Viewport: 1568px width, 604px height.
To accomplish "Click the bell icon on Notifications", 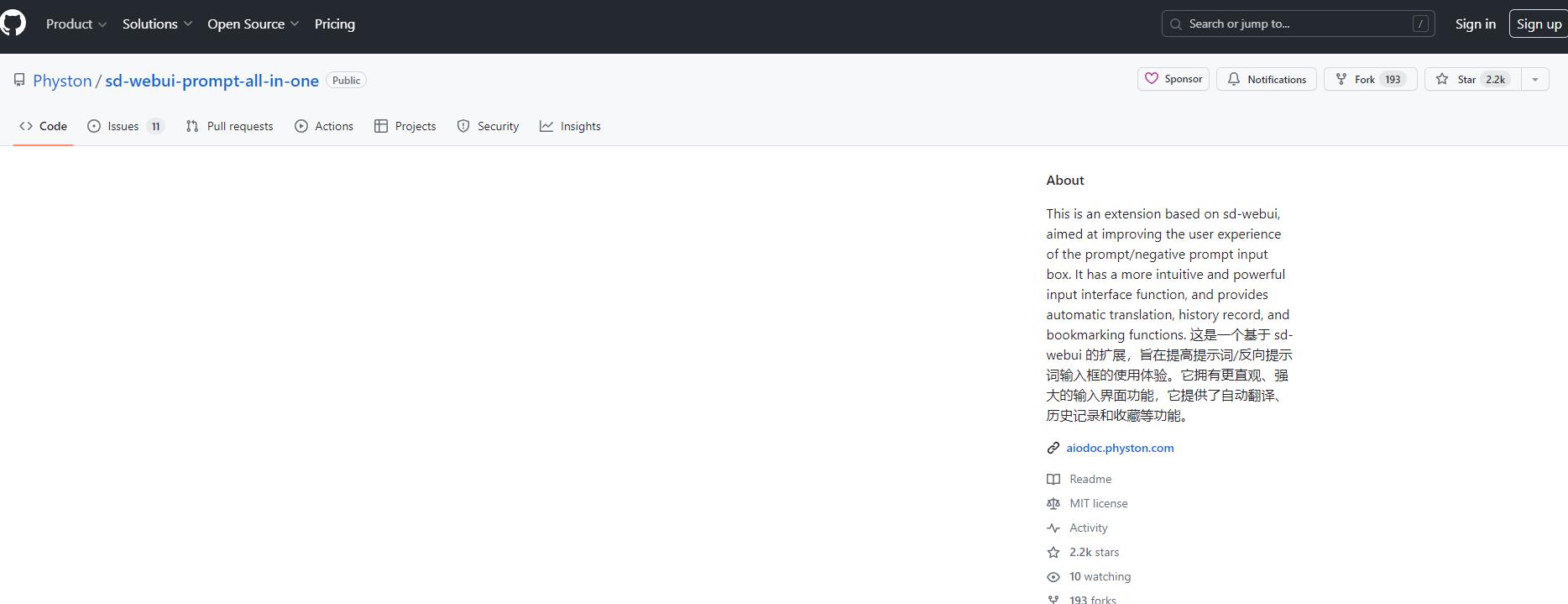I will coord(1233,79).
